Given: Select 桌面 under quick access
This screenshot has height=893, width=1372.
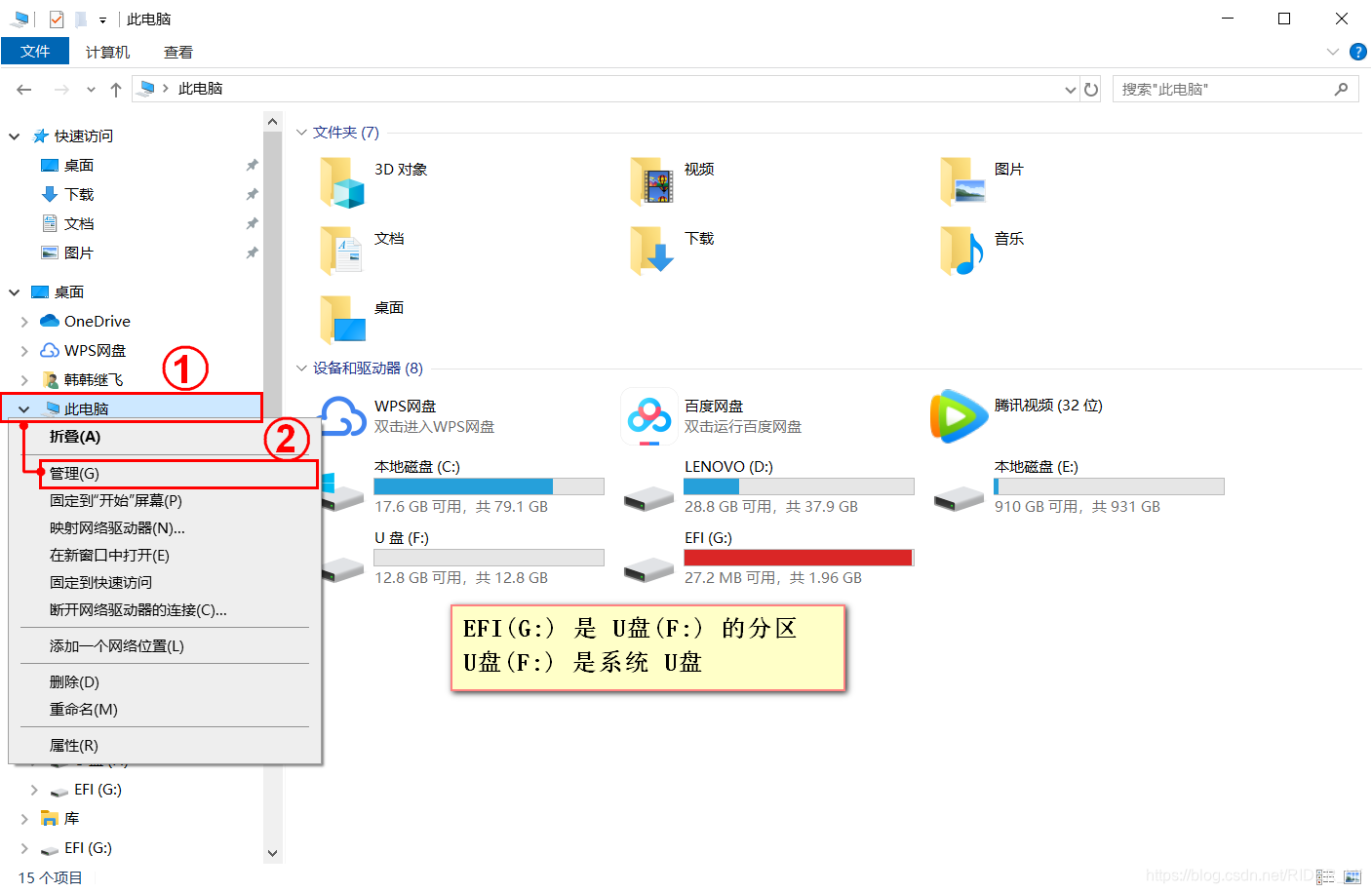Looking at the screenshot, I should (67, 166).
